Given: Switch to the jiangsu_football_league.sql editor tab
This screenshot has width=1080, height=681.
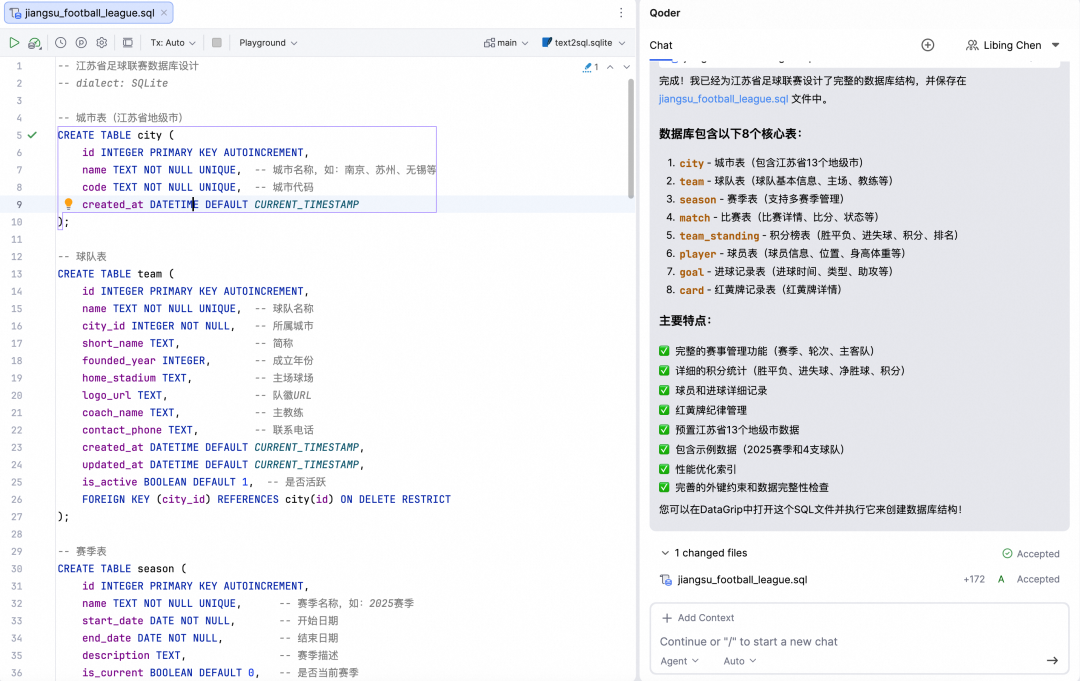Looking at the screenshot, I should coord(89,13).
